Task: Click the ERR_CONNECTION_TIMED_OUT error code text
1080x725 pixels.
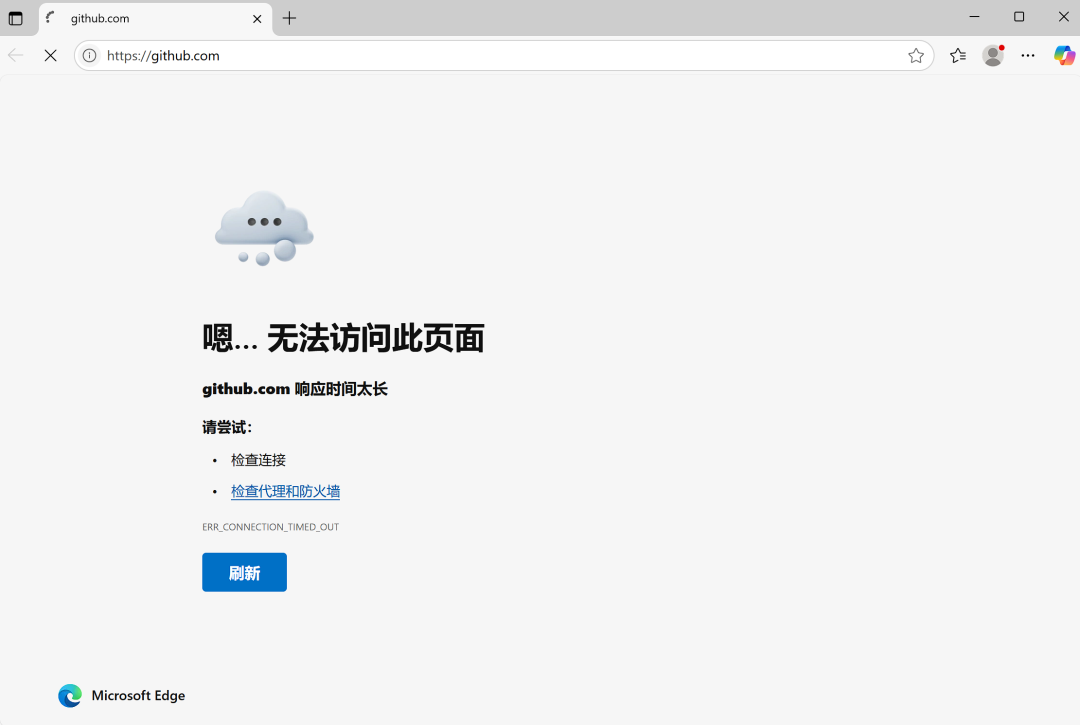Action: coord(270,527)
